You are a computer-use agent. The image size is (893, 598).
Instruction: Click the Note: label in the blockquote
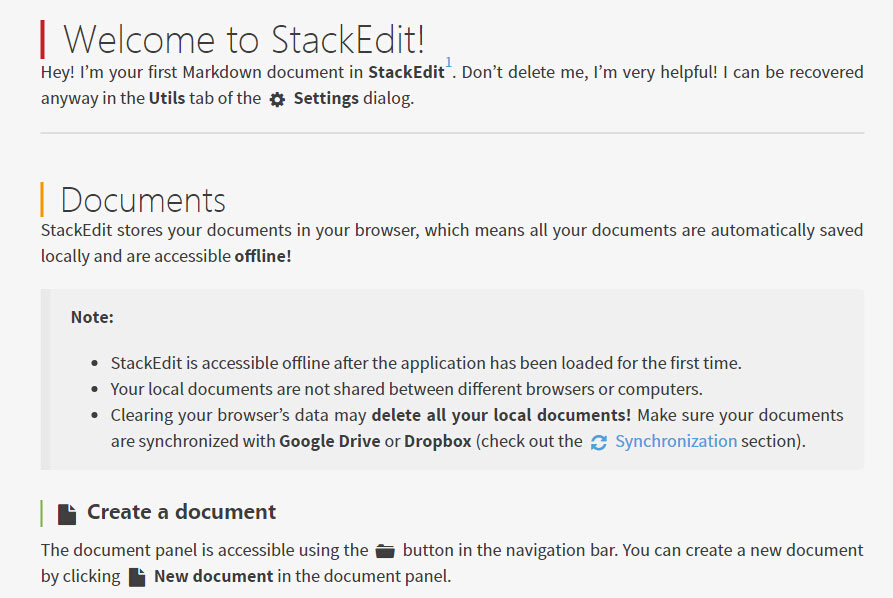click(x=92, y=317)
